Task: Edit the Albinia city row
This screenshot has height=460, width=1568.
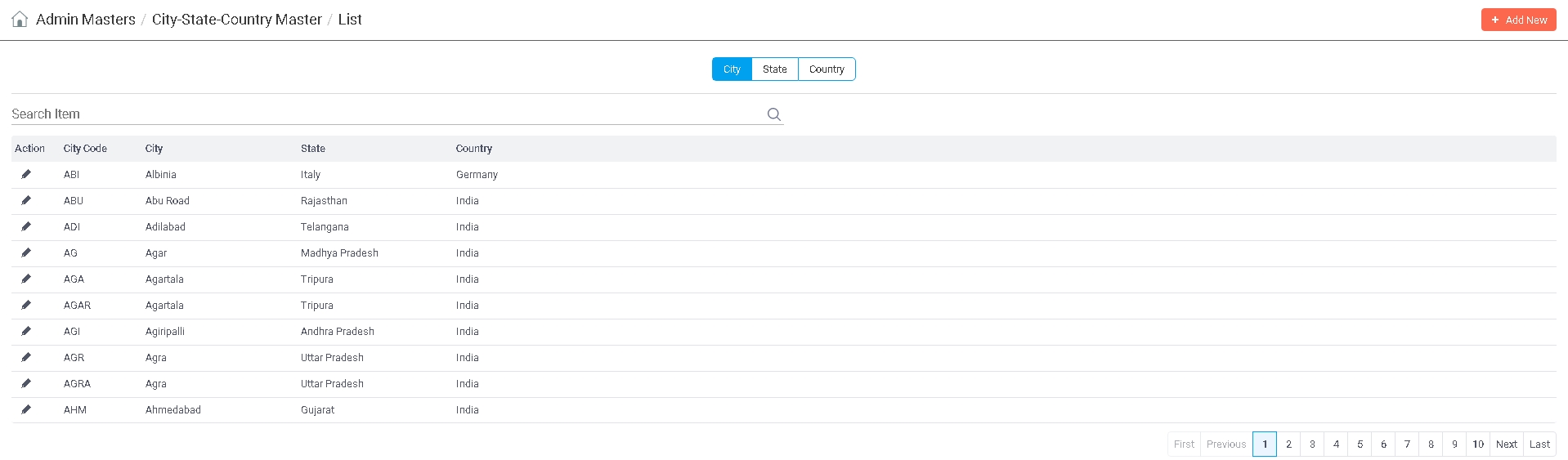Action: tap(26, 174)
